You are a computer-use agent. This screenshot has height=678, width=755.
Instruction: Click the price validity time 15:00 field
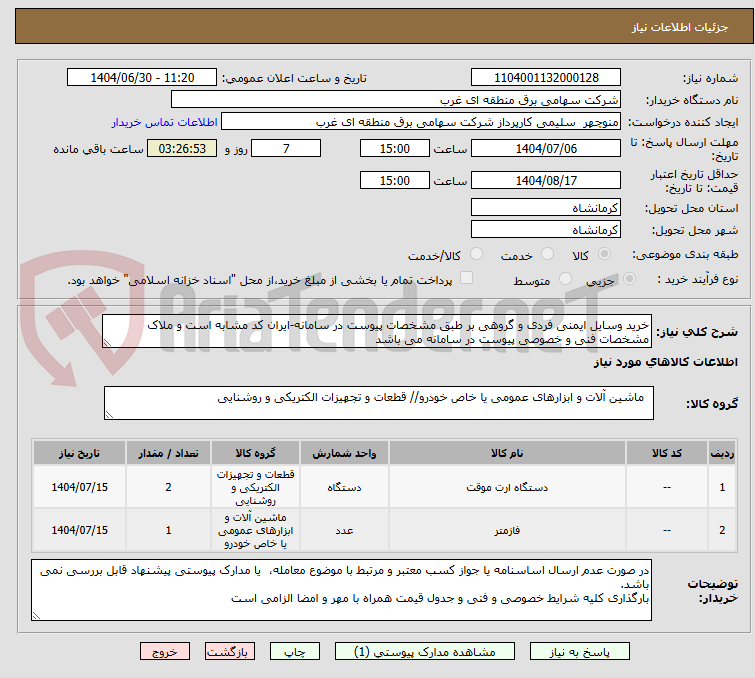click(394, 181)
